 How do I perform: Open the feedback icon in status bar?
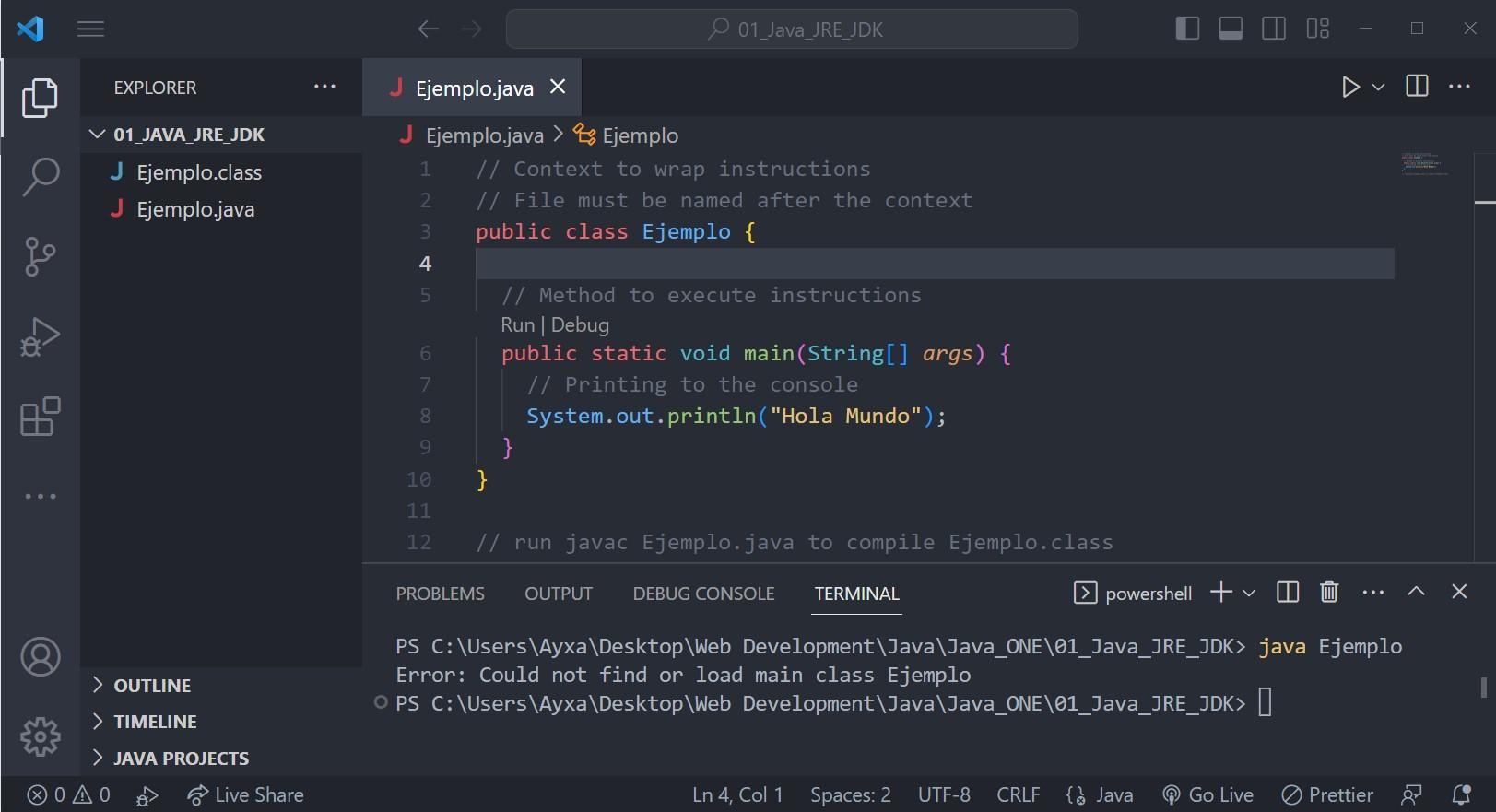1411,794
